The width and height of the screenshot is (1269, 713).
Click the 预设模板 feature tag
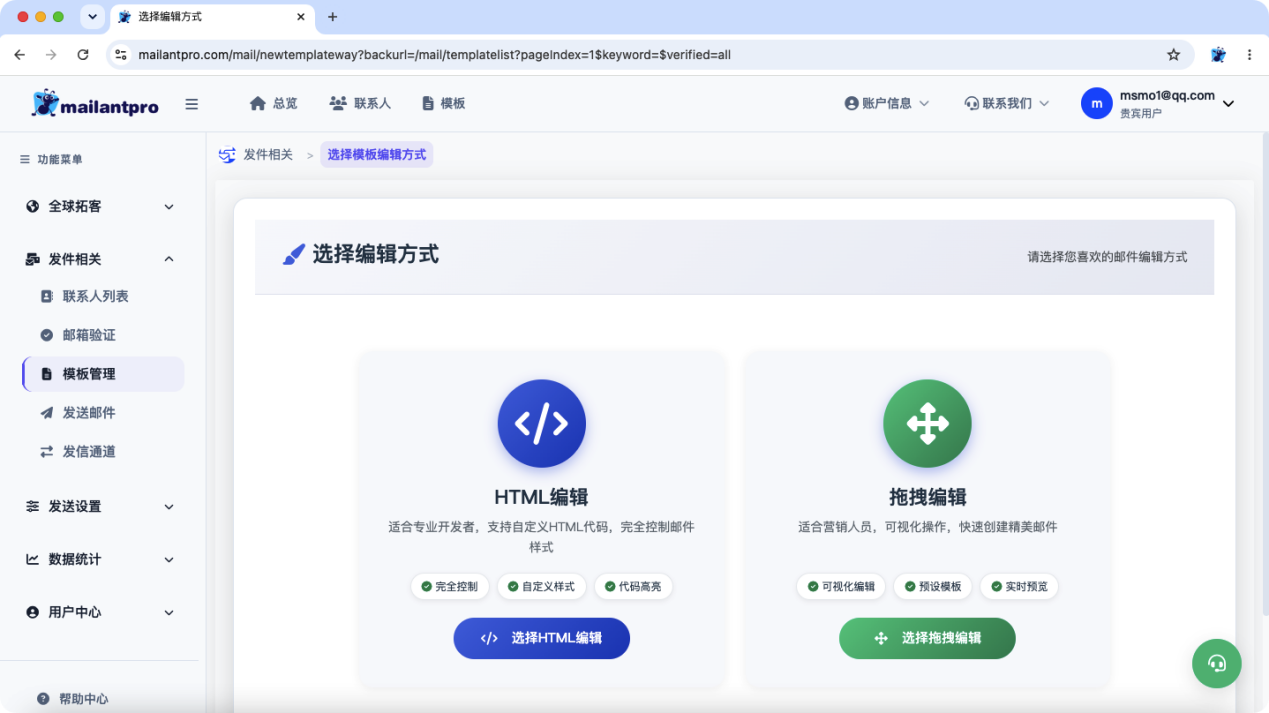click(933, 586)
